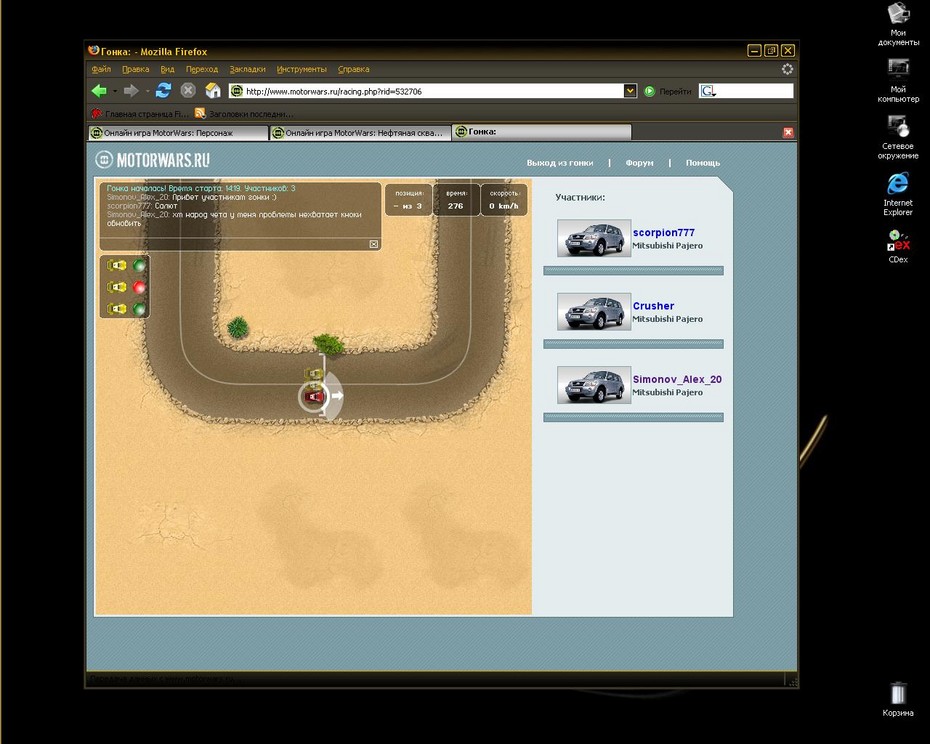930x744 pixels.
Task: Click the bottom yellow car icon in status panel
Action: tap(117, 309)
